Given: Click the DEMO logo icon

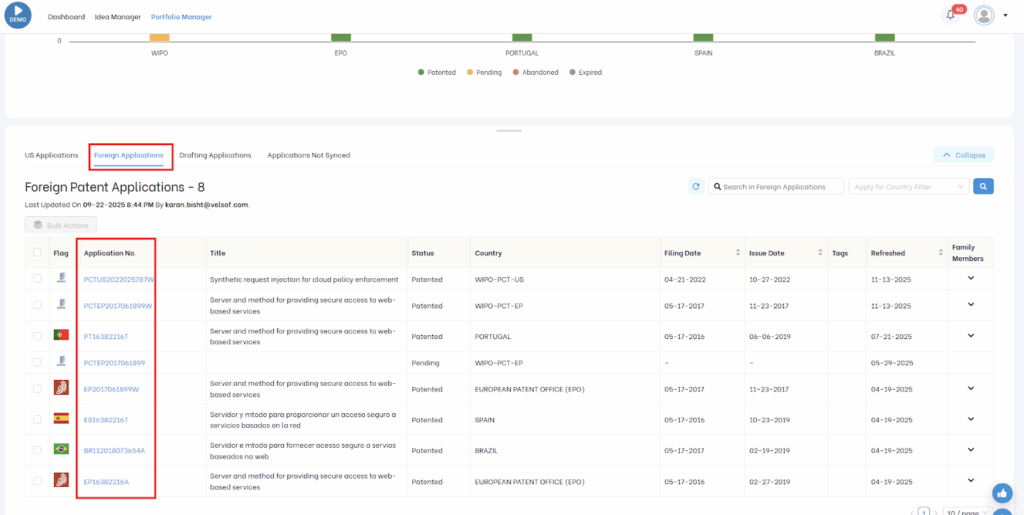Looking at the screenshot, I should [x=18, y=15].
